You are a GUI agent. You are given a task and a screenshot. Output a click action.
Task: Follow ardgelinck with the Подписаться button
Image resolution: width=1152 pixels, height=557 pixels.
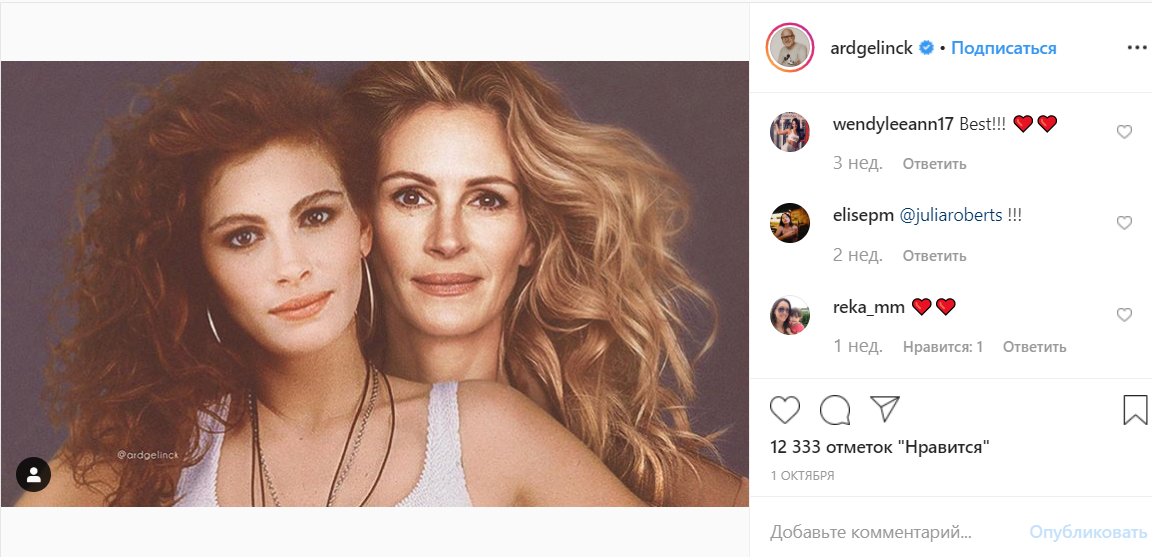(x=1003, y=48)
